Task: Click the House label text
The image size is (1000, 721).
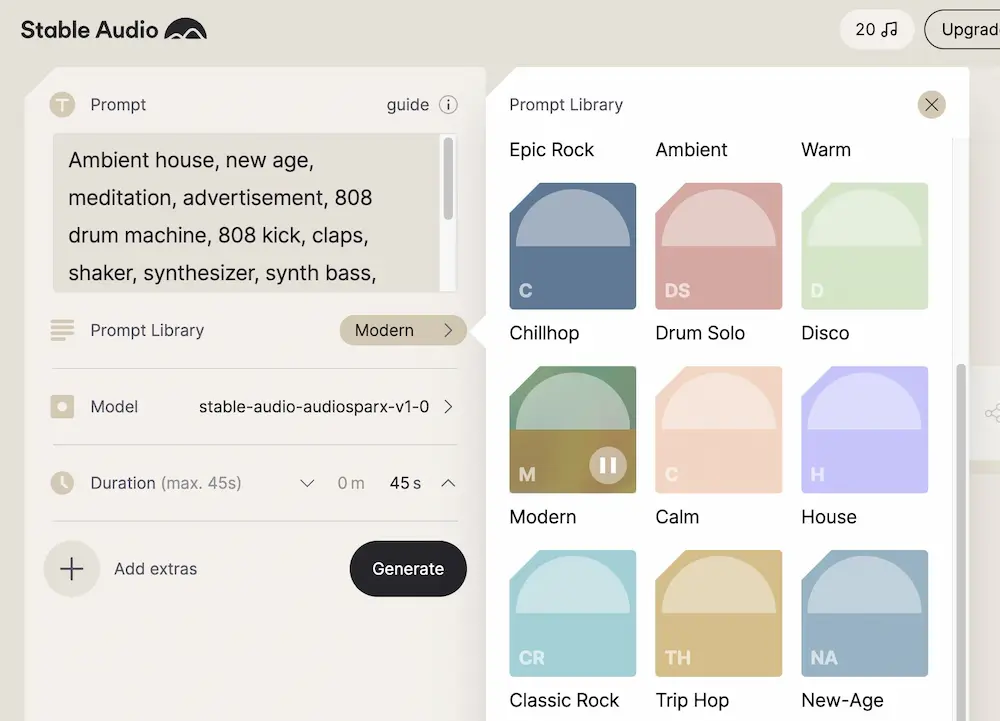Action: coord(829,516)
